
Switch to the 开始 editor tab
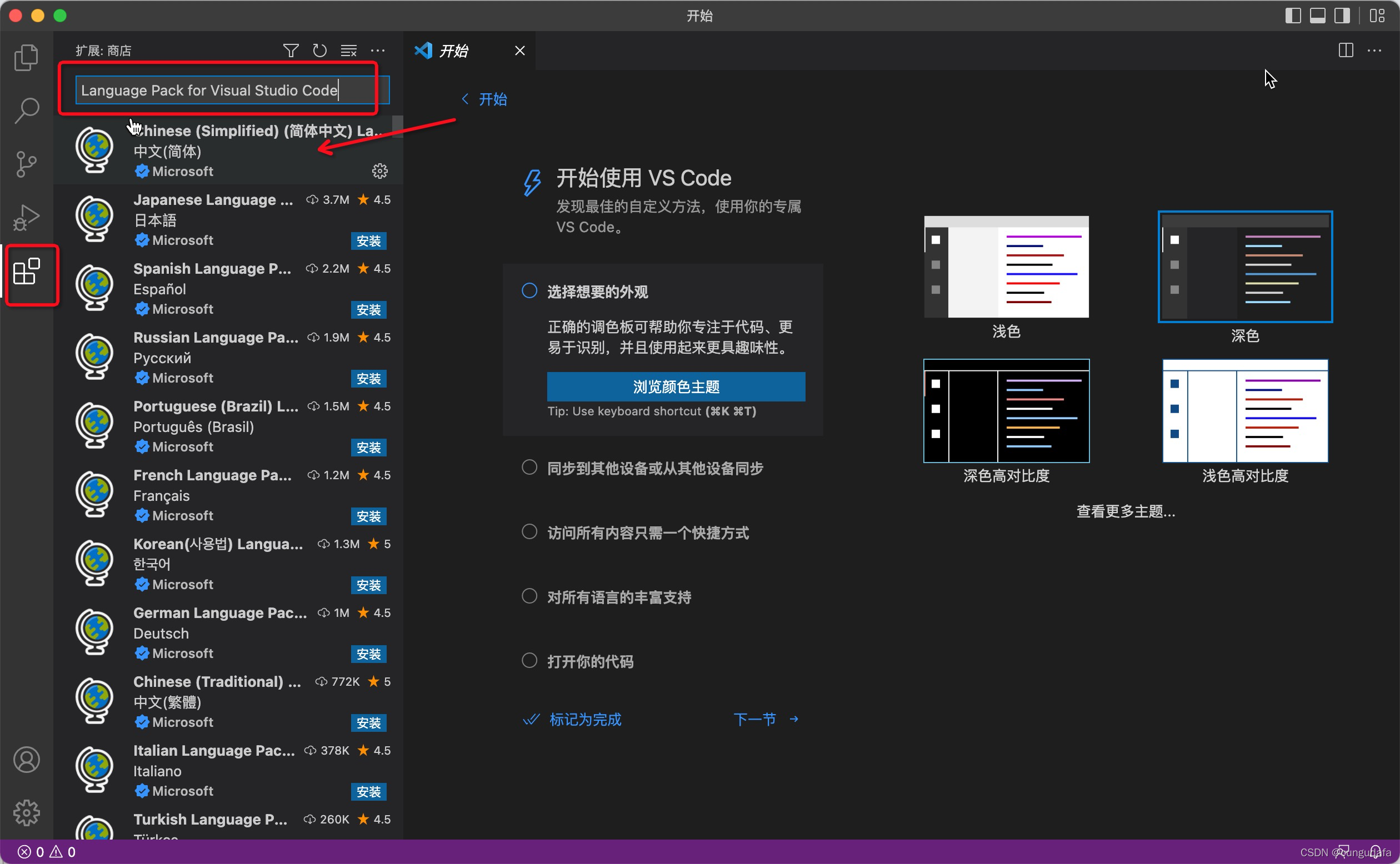point(454,51)
